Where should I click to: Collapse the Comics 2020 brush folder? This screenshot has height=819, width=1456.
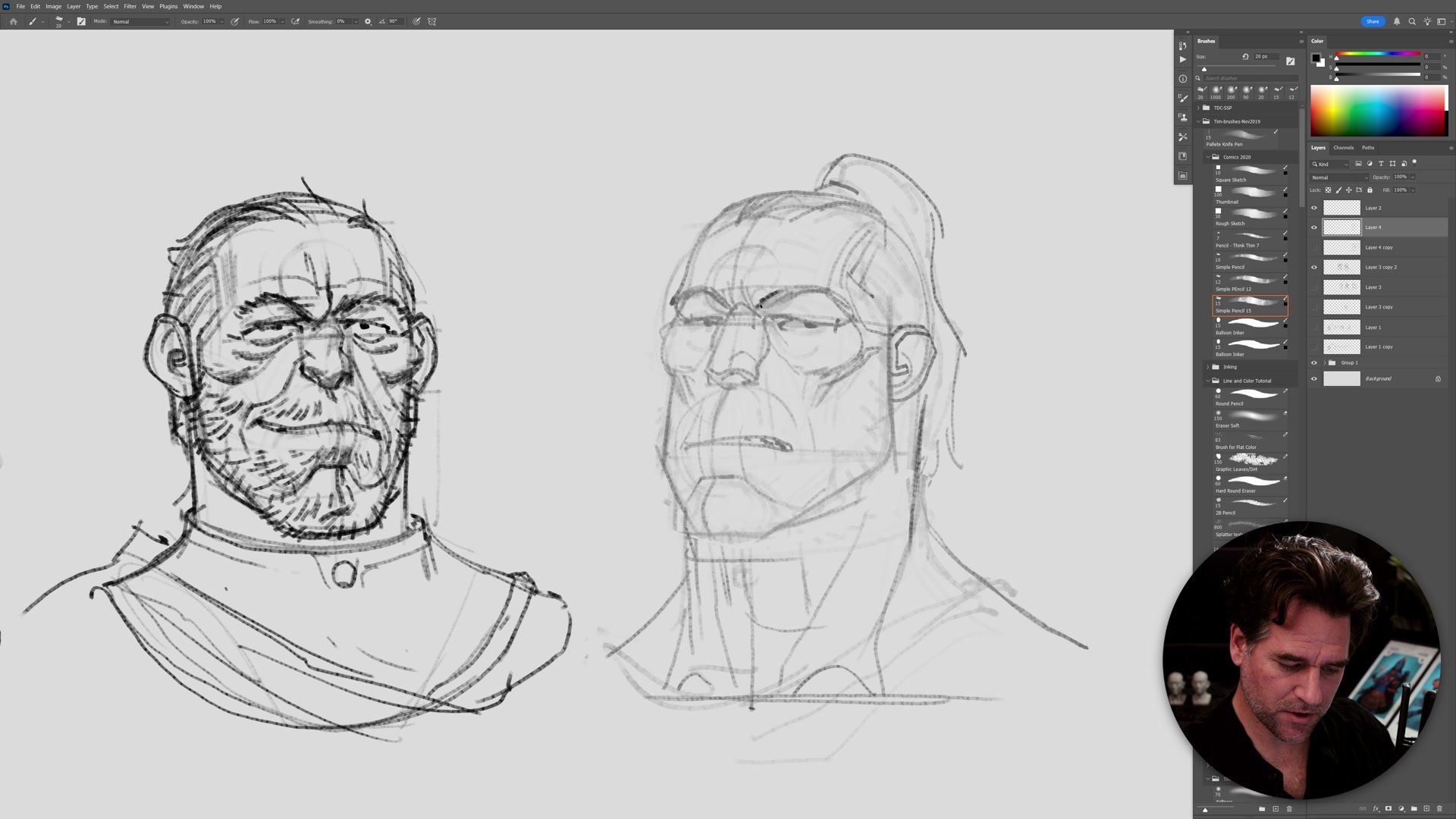1208,157
